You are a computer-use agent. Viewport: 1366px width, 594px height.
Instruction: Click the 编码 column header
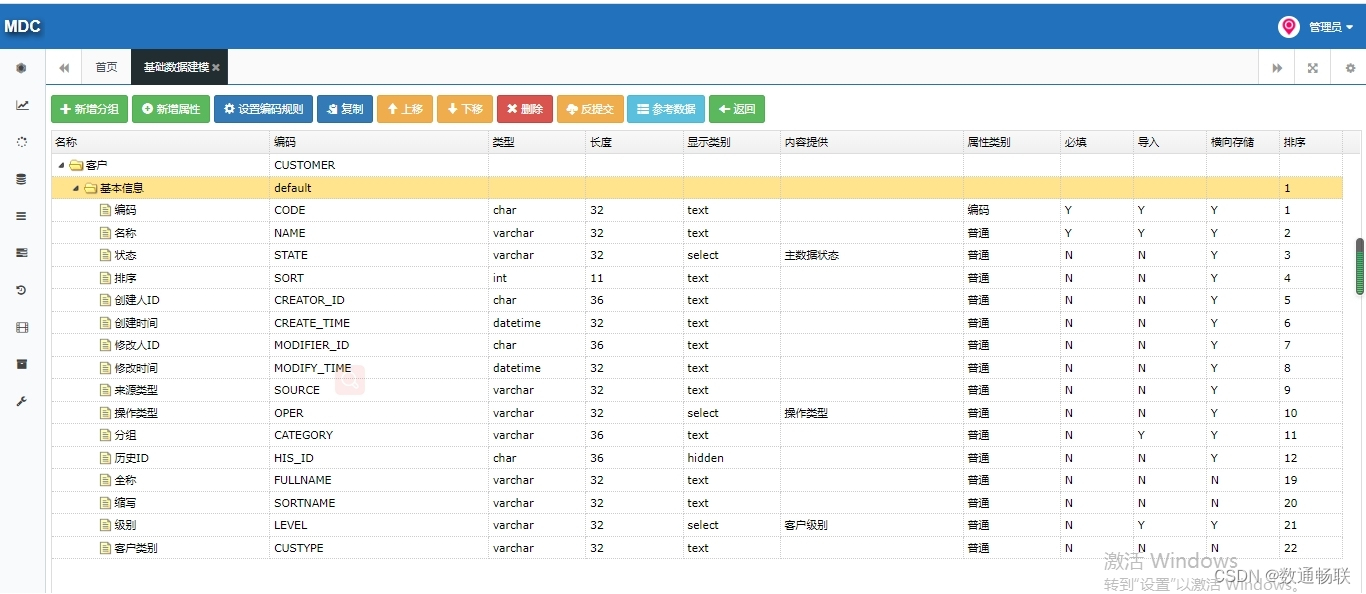pos(379,142)
